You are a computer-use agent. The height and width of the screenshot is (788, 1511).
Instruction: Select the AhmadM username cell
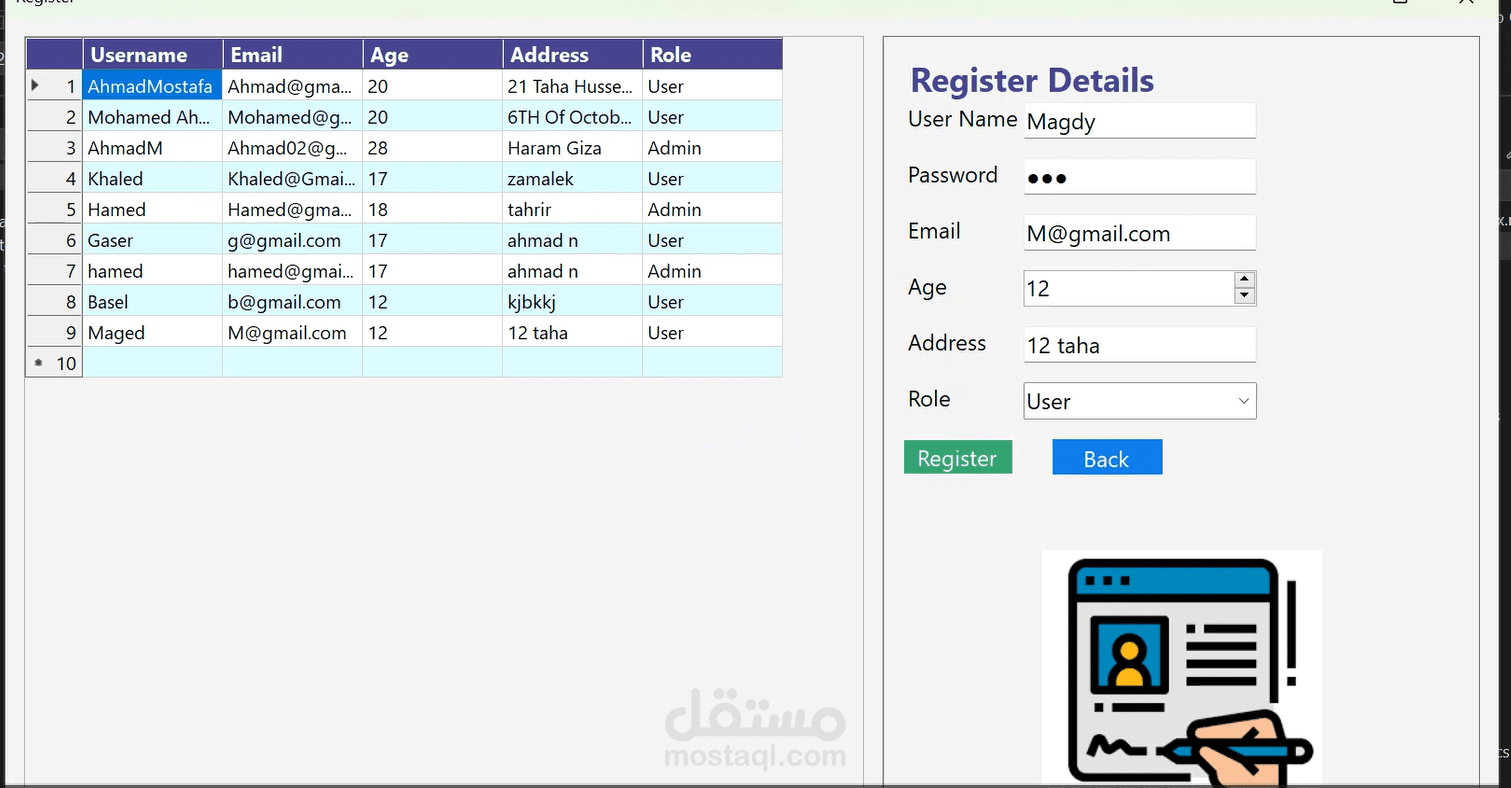(x=153, y=148)
